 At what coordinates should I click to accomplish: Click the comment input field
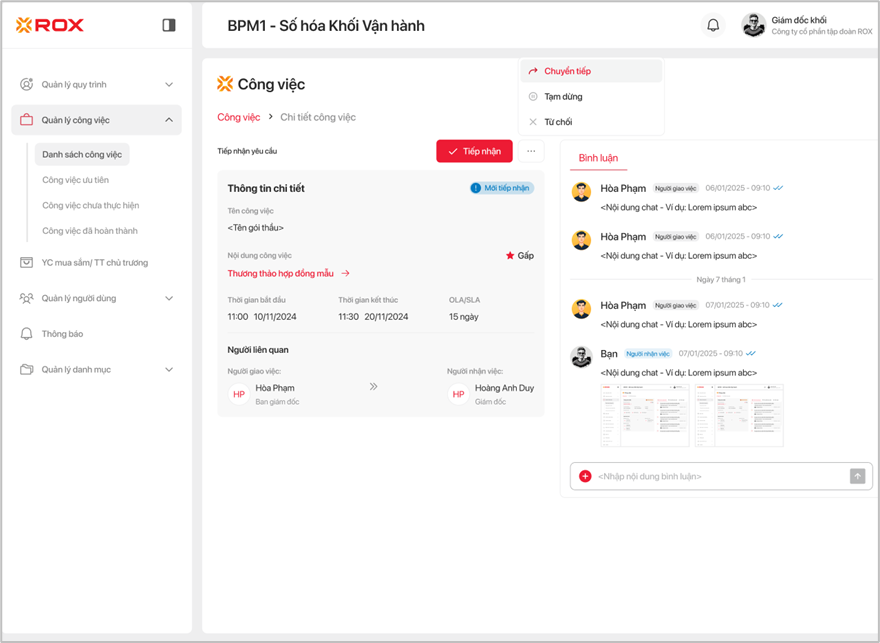[715, 476]
